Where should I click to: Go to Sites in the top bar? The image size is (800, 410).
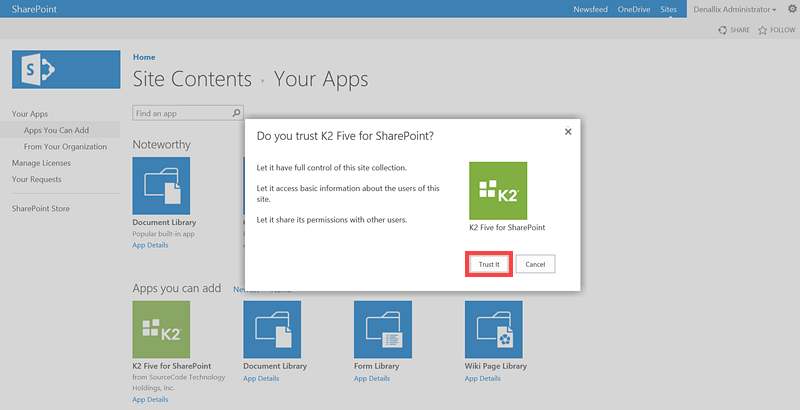[668, 9]
